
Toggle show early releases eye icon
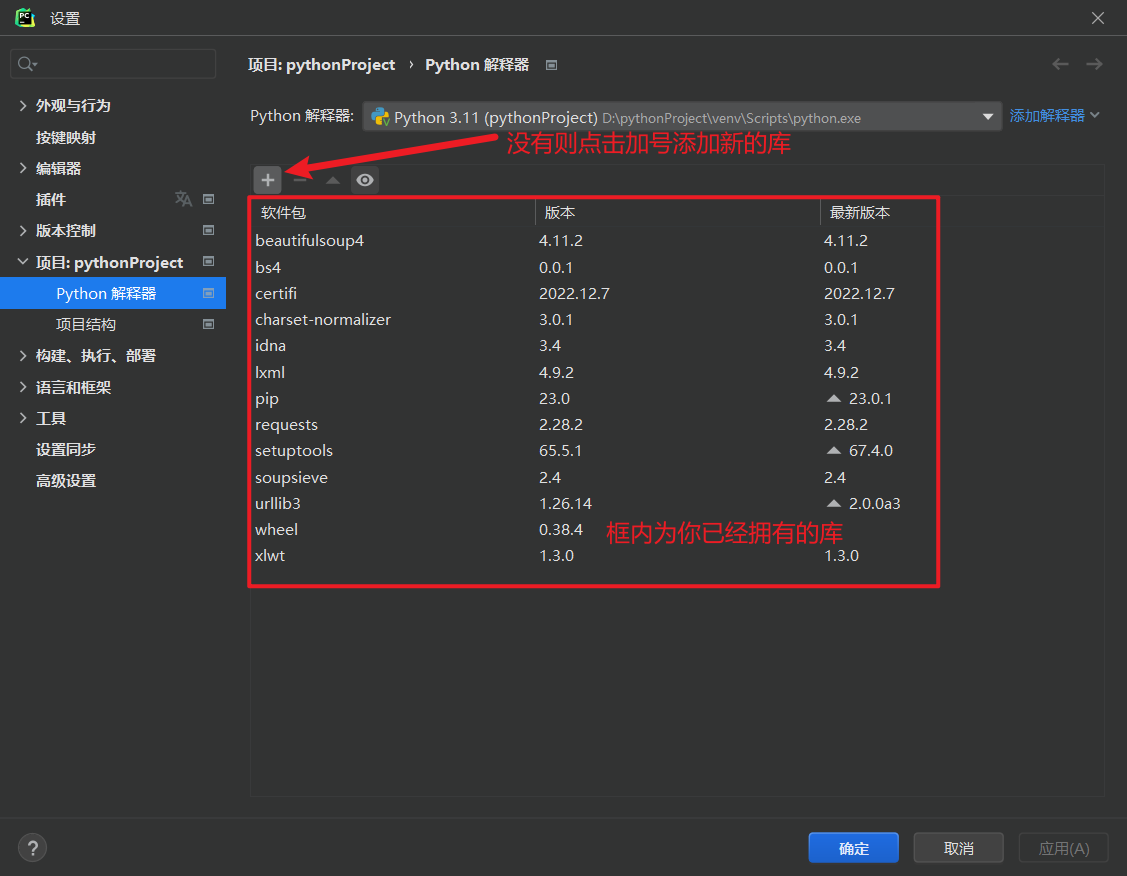365,180
